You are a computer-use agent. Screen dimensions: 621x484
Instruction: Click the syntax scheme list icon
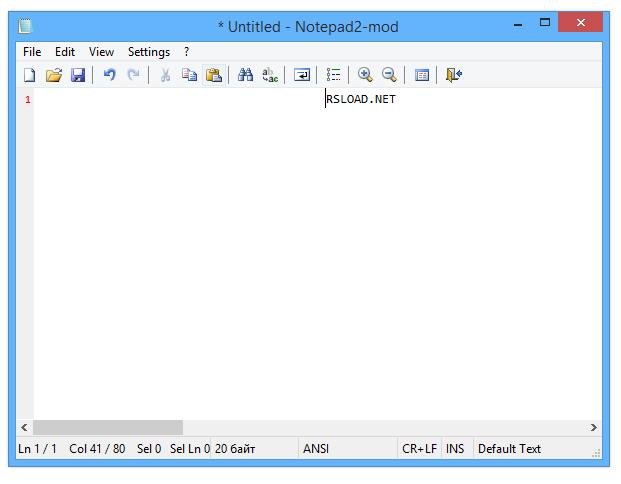tap(333, 75)
